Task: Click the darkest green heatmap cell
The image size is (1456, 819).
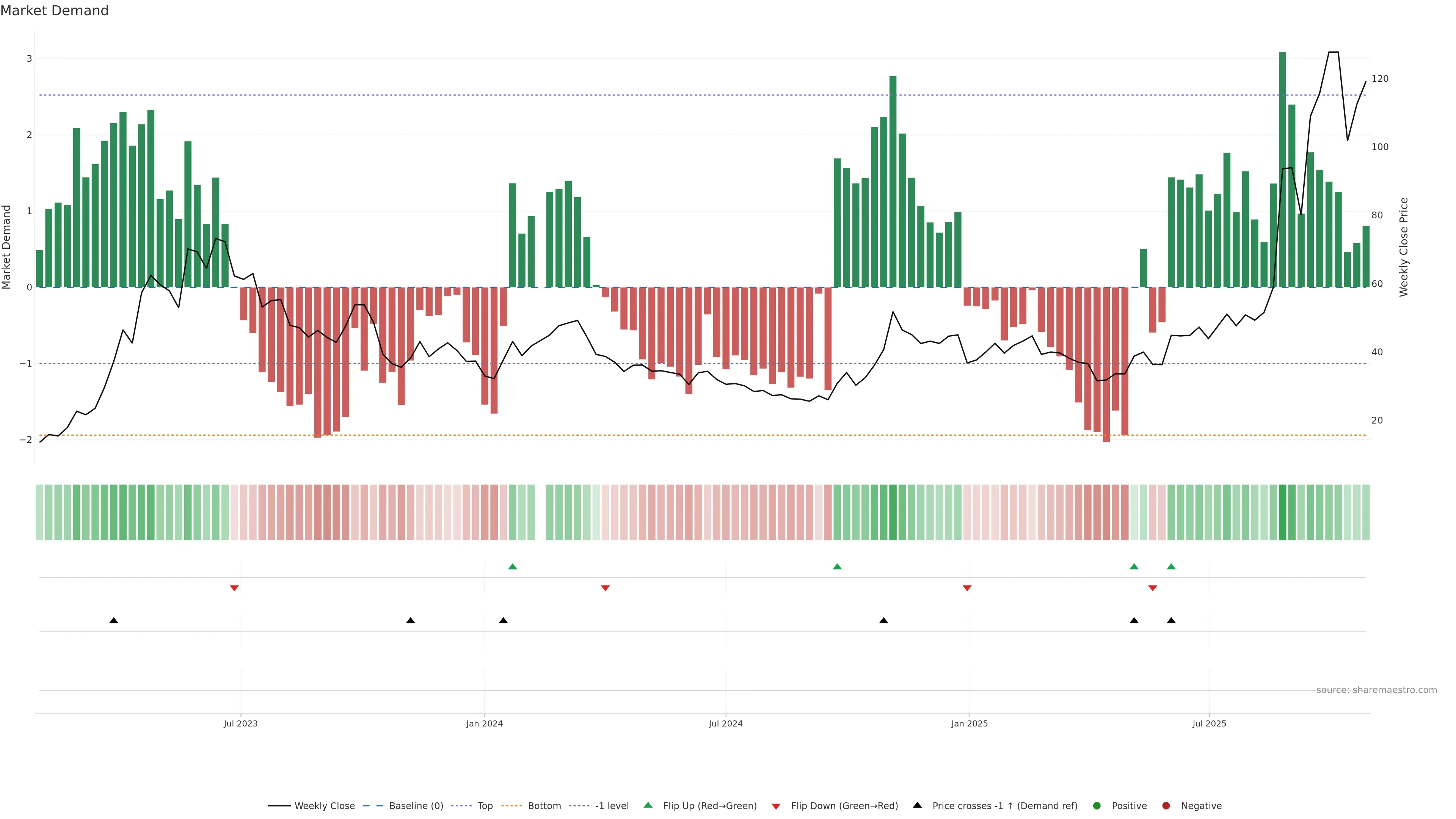Action: coord(1282,512)
